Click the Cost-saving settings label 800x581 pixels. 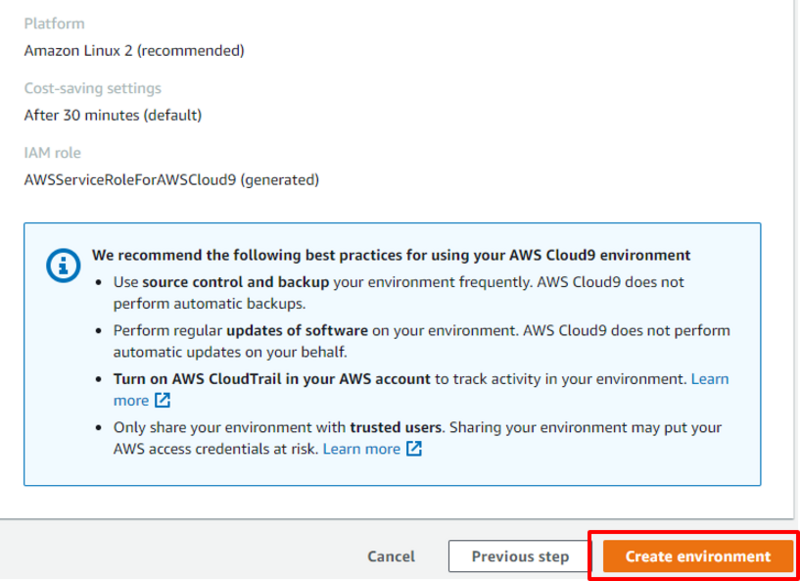pos(92,88)
